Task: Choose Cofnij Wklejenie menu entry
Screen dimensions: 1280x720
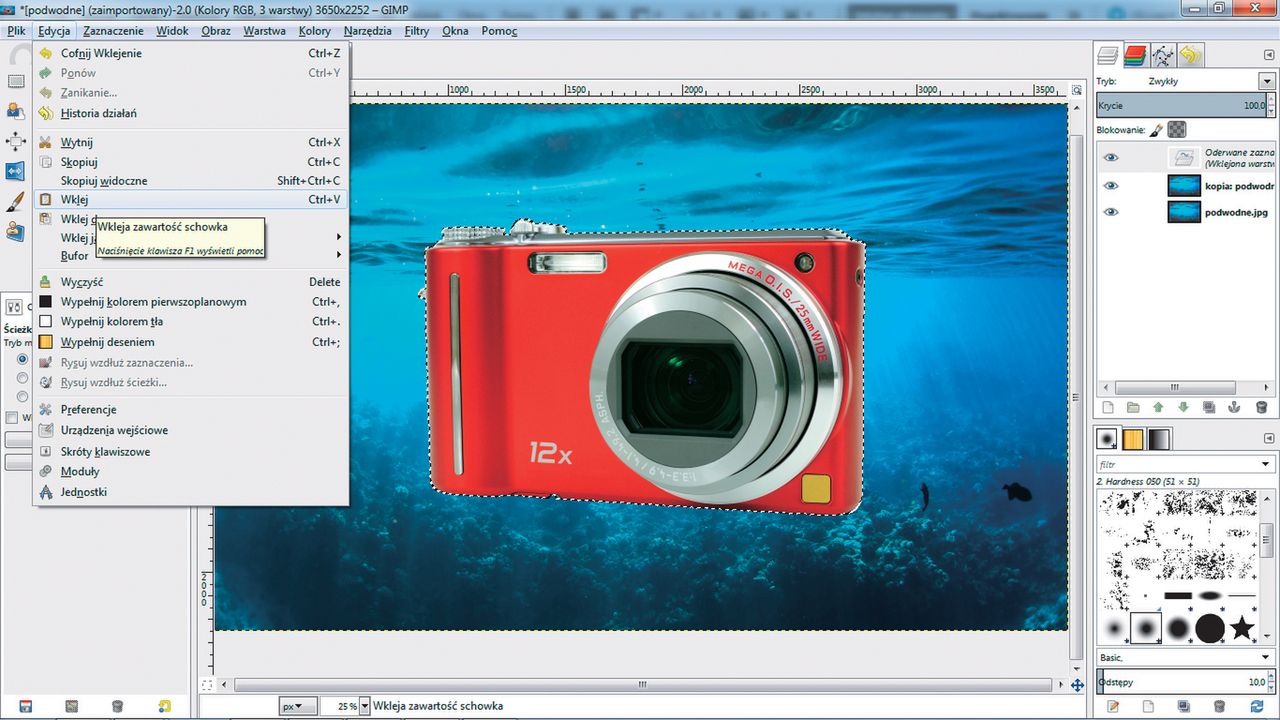Action: pos(191,53)
